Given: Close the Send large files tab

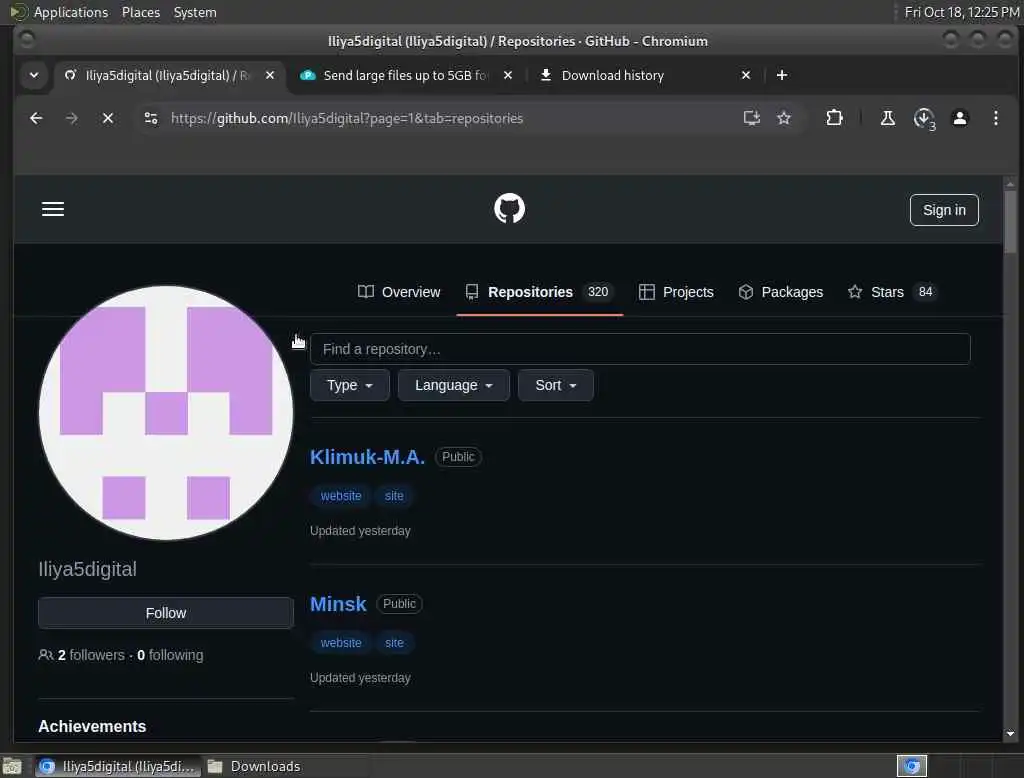Looking at the screenshot, I should (508, 75).
